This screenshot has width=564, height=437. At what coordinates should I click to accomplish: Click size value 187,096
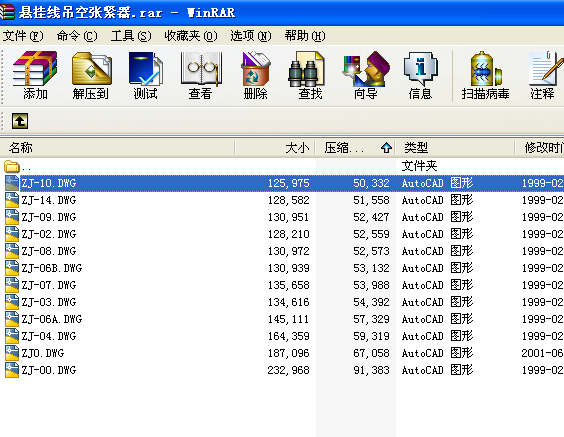288,353
